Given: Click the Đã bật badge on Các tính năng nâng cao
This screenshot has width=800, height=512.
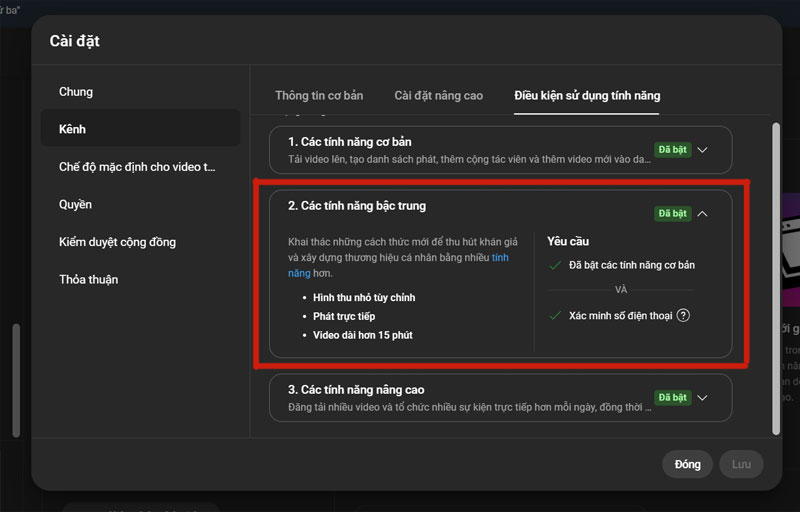Looking at the screenshot, I should pos(672,397).
